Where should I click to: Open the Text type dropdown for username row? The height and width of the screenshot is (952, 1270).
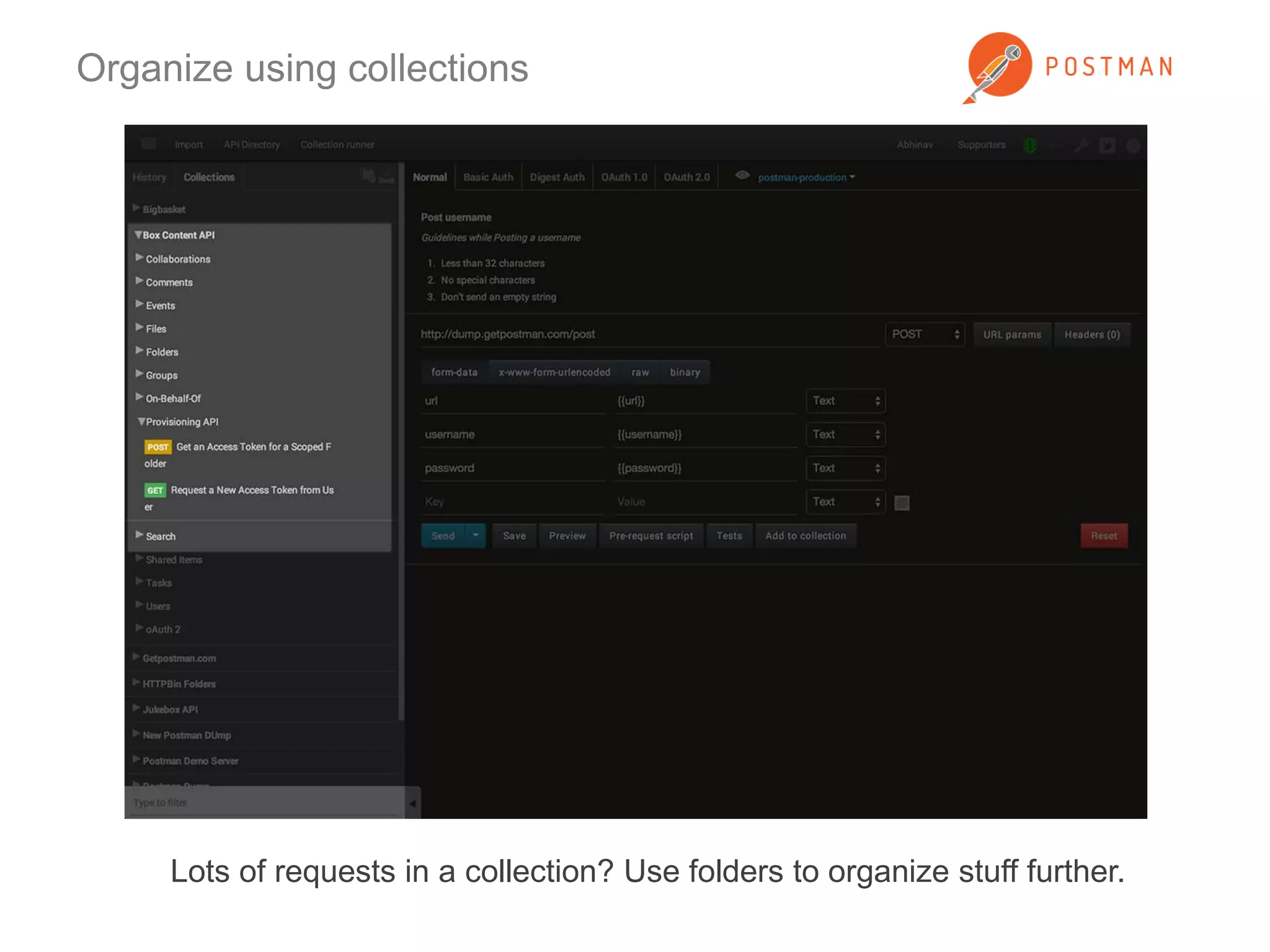[846, 434]
